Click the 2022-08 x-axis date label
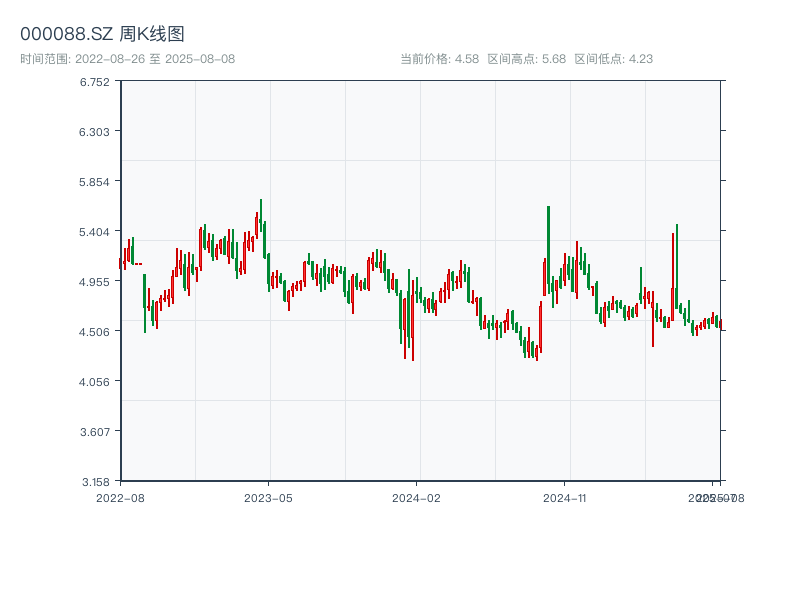Image resolution: width=800 pixels, height=600 pixels. 120,497
